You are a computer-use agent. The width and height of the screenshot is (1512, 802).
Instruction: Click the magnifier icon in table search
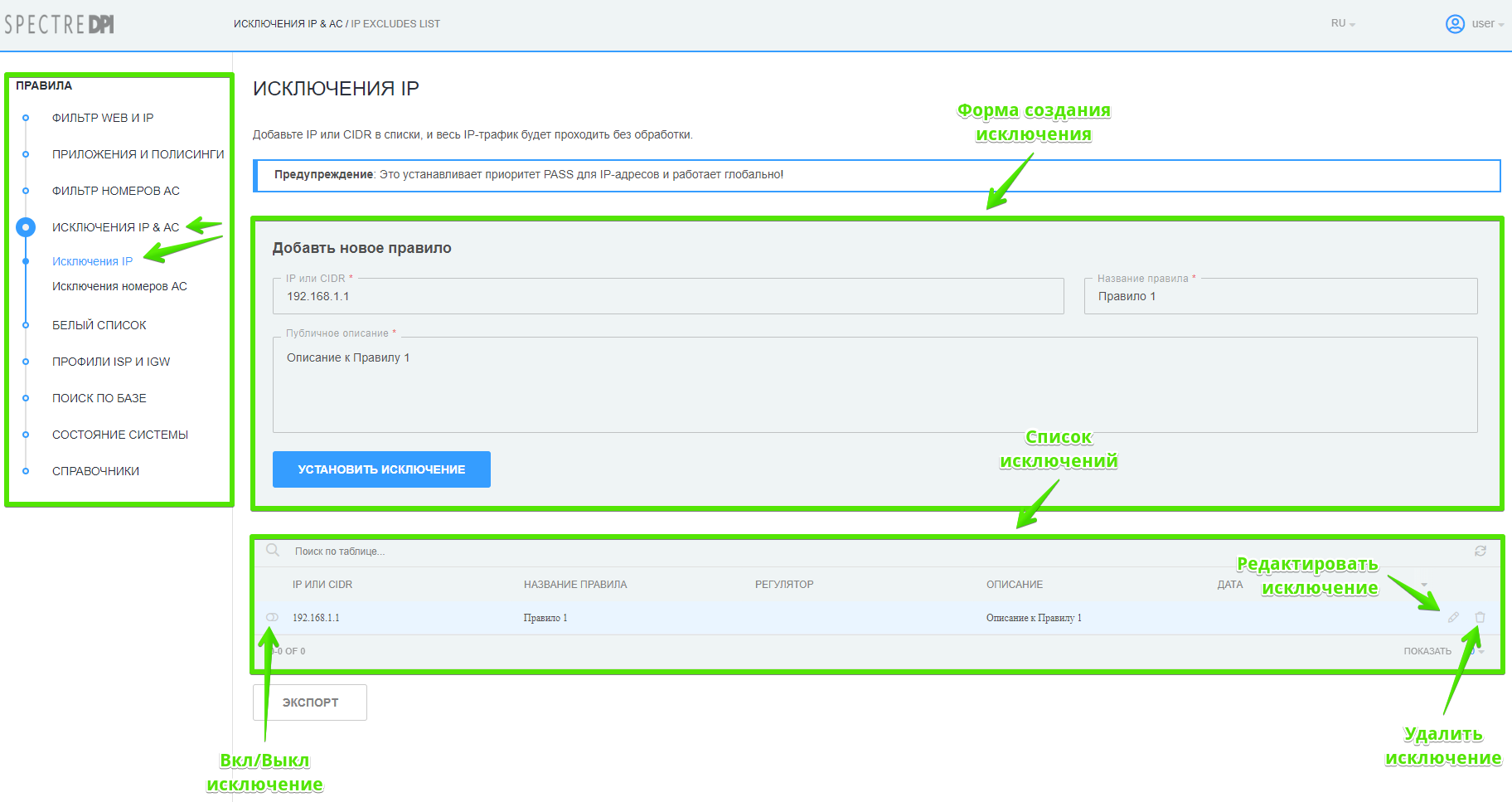[273, 551]
